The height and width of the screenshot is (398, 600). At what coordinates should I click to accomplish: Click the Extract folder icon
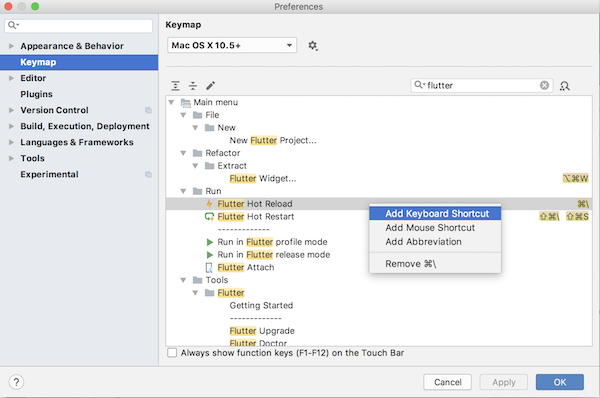[x=209, y=166]
